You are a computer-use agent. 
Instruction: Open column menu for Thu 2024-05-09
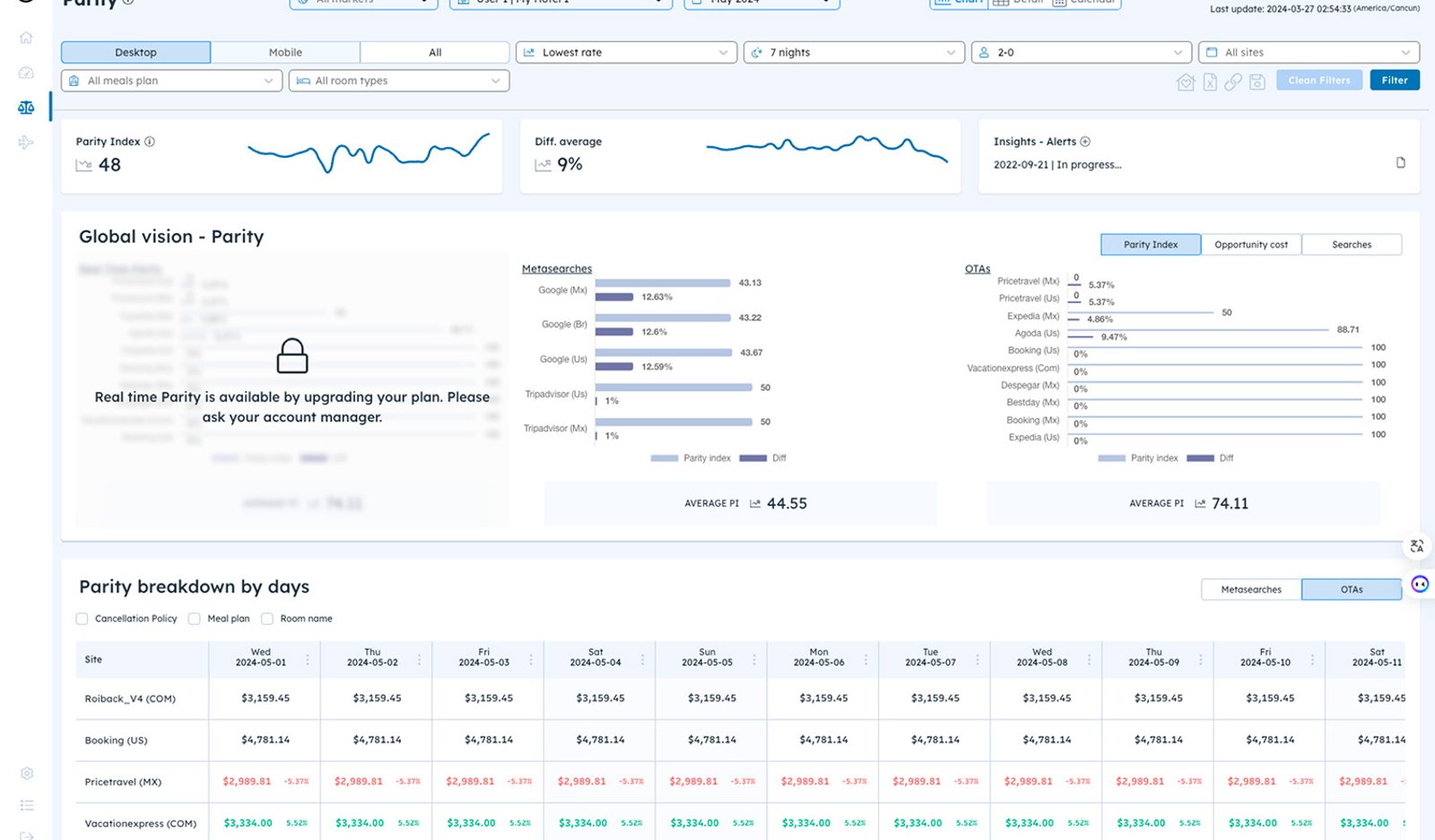(x=1201, y=659)
